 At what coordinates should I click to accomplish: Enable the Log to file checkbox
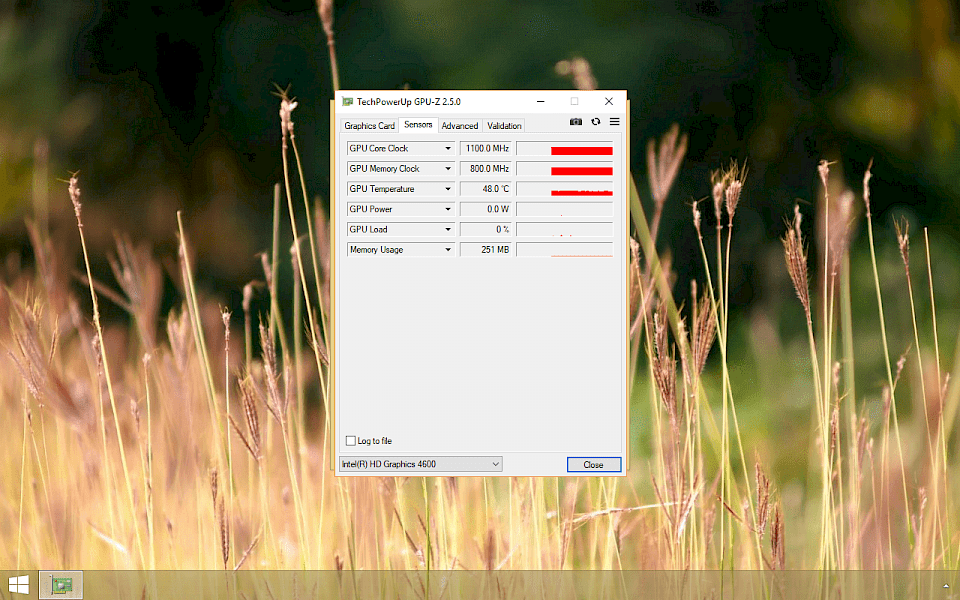(x=351, y=441)
